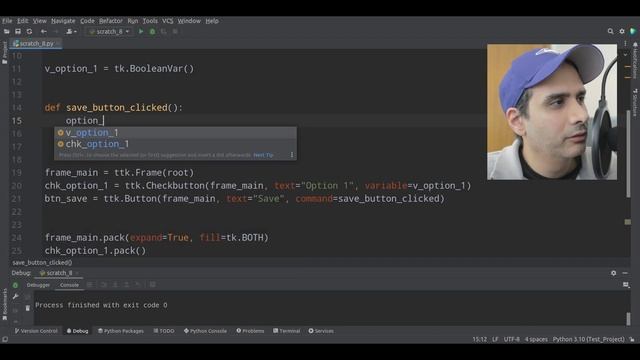640x360 pixels.
Task: Click the JetBrains Toolbox icon at top right
Action: (633, 31)
